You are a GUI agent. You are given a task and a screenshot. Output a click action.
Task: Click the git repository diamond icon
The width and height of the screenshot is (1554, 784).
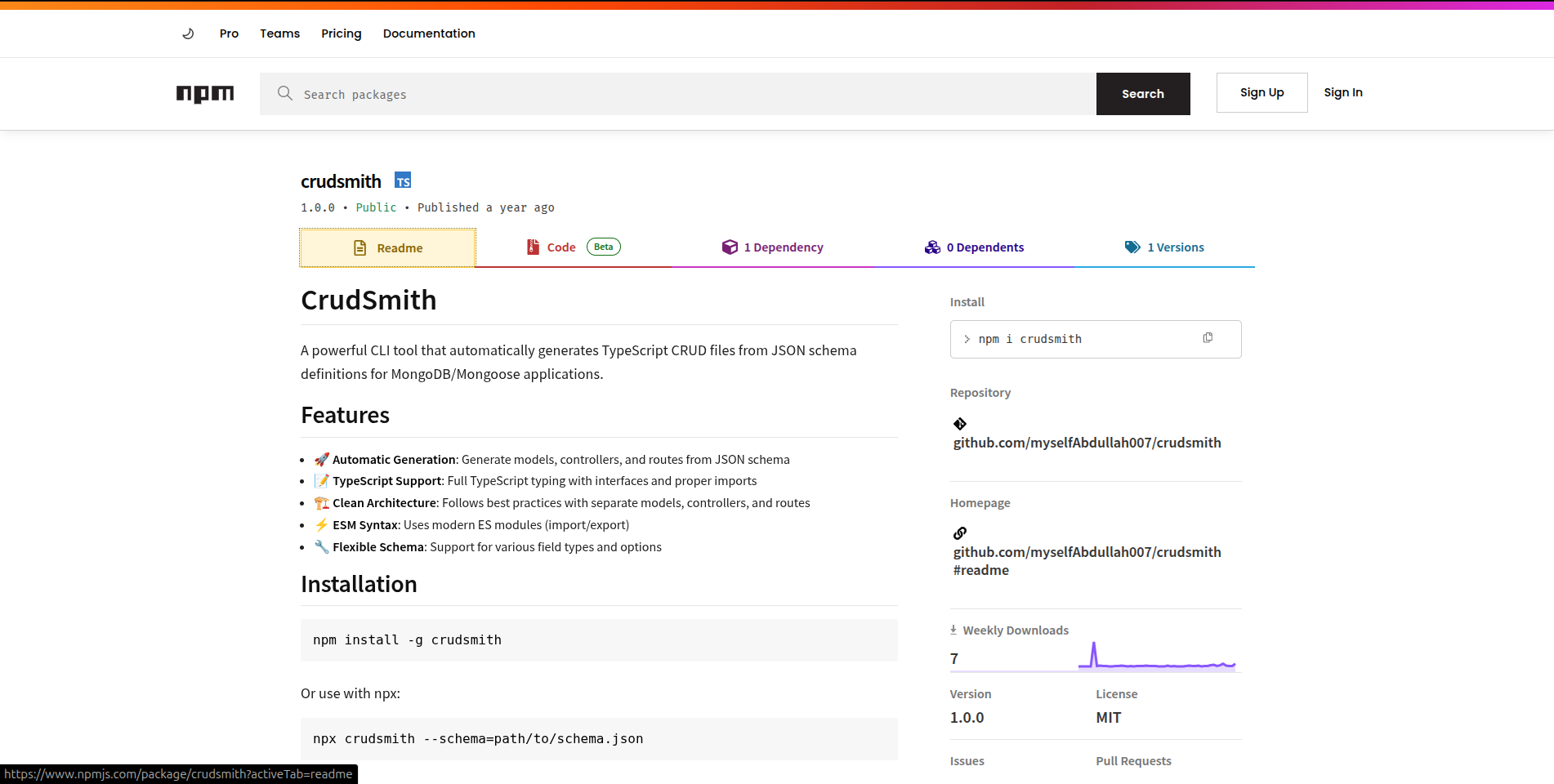(x=960, y=424)
